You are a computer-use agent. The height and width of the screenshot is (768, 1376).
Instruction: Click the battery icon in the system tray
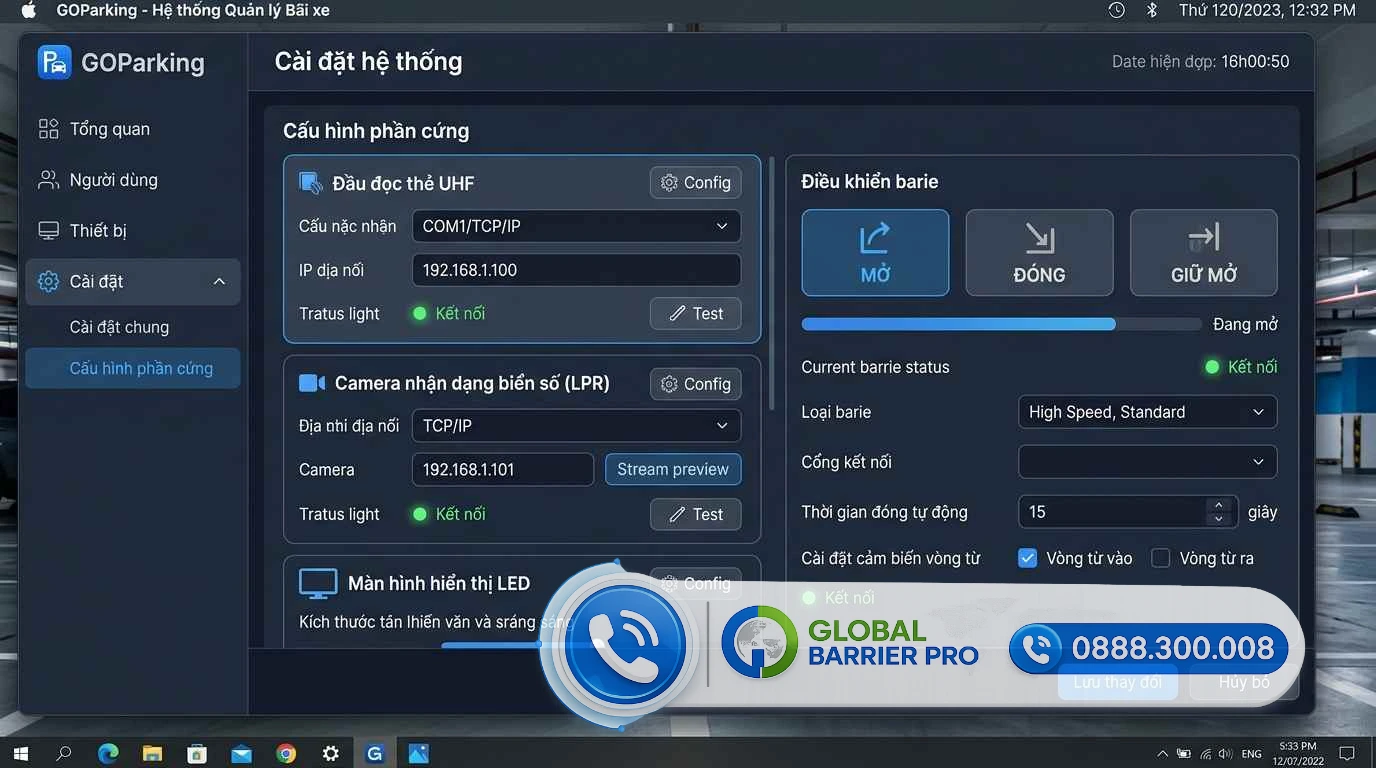point(1184,753)
